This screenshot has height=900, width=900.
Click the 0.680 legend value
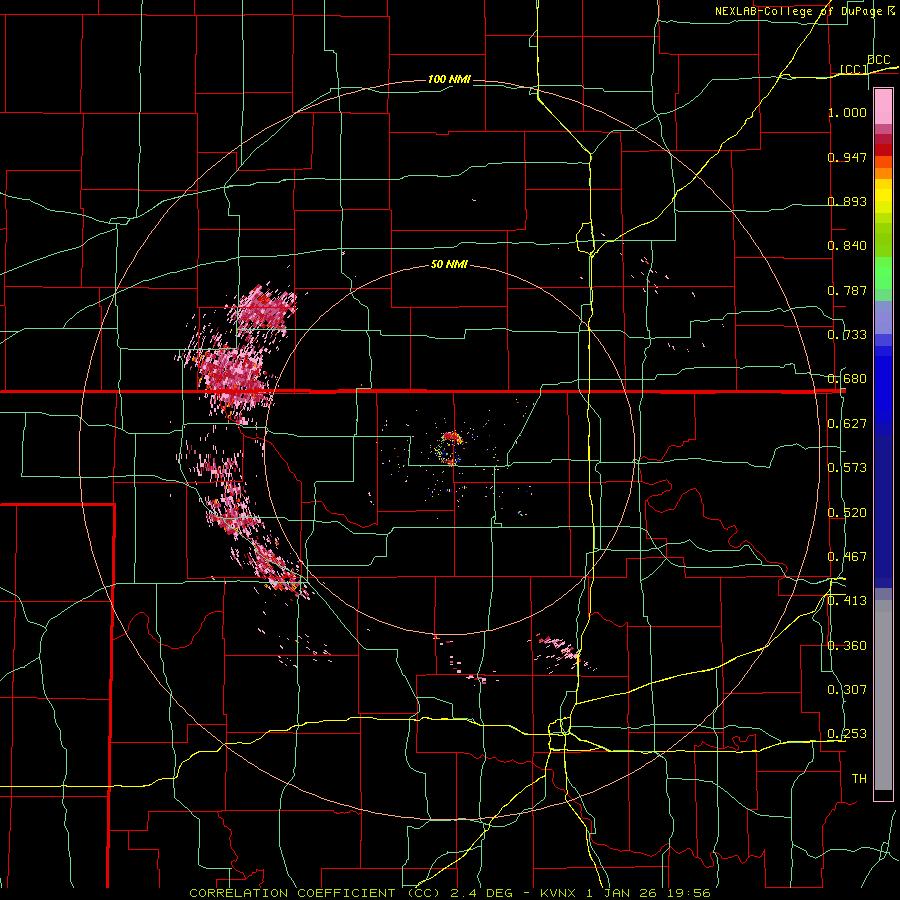coord(847,379)
